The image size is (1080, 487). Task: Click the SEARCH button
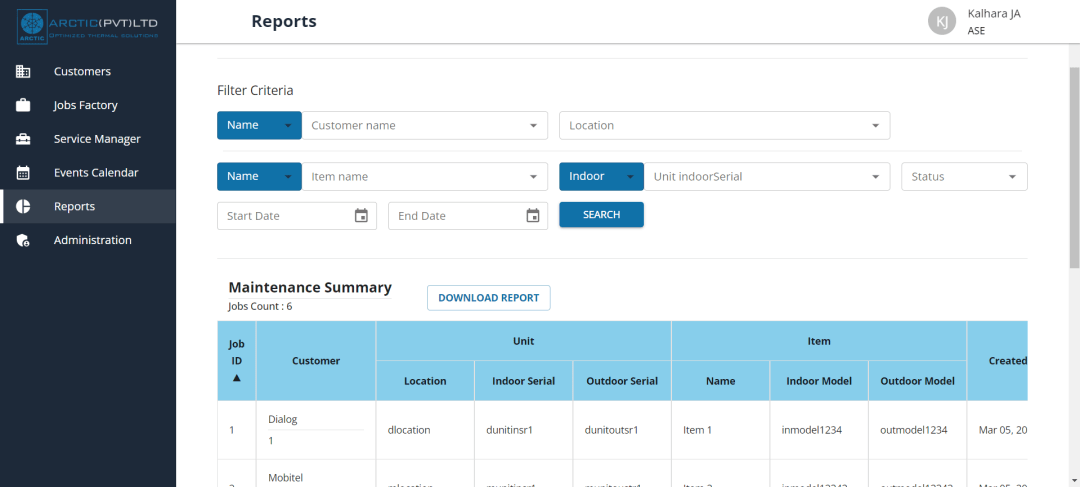[601, 214]
